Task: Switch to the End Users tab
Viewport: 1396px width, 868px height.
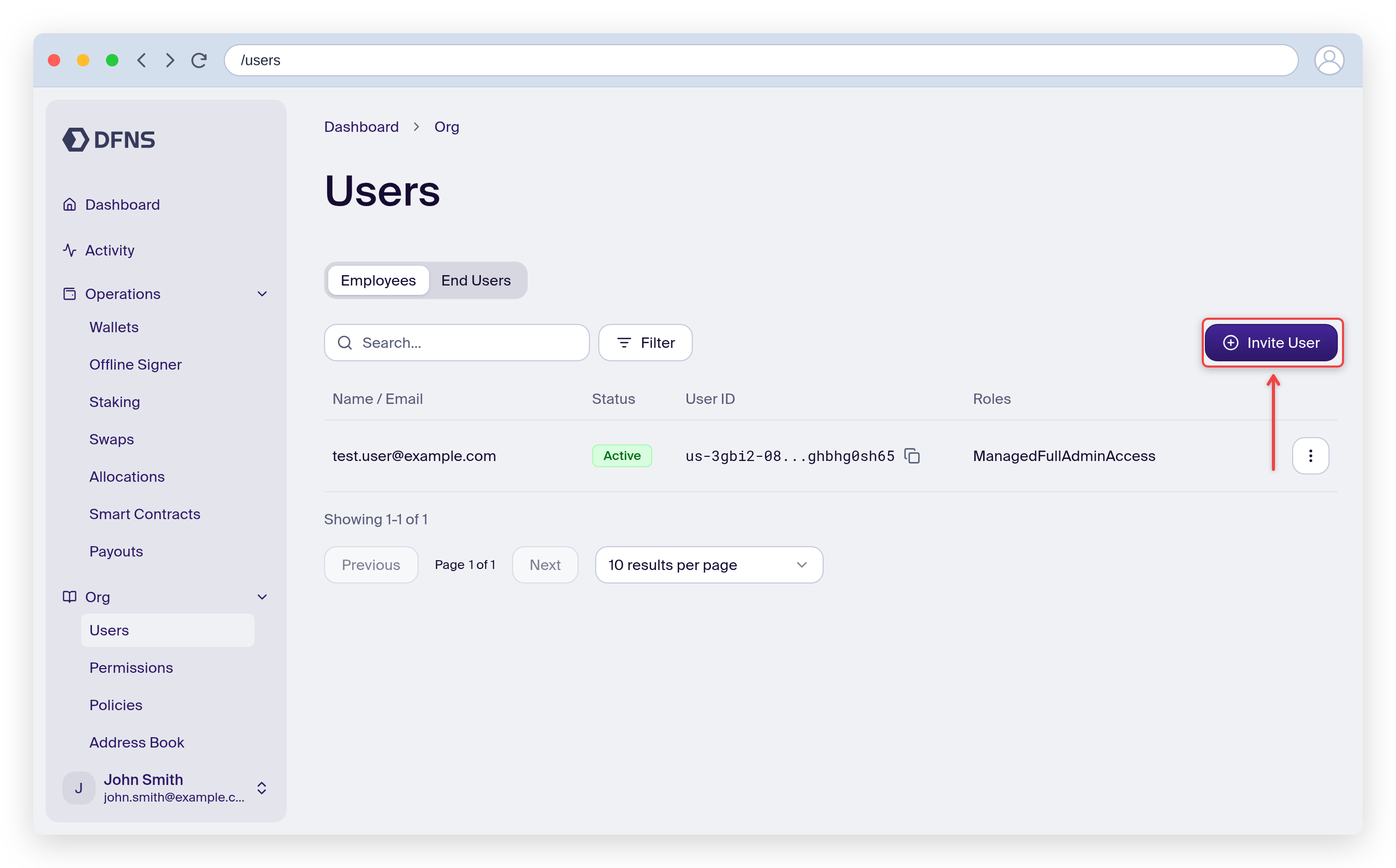Action: [x=476, y=280]
